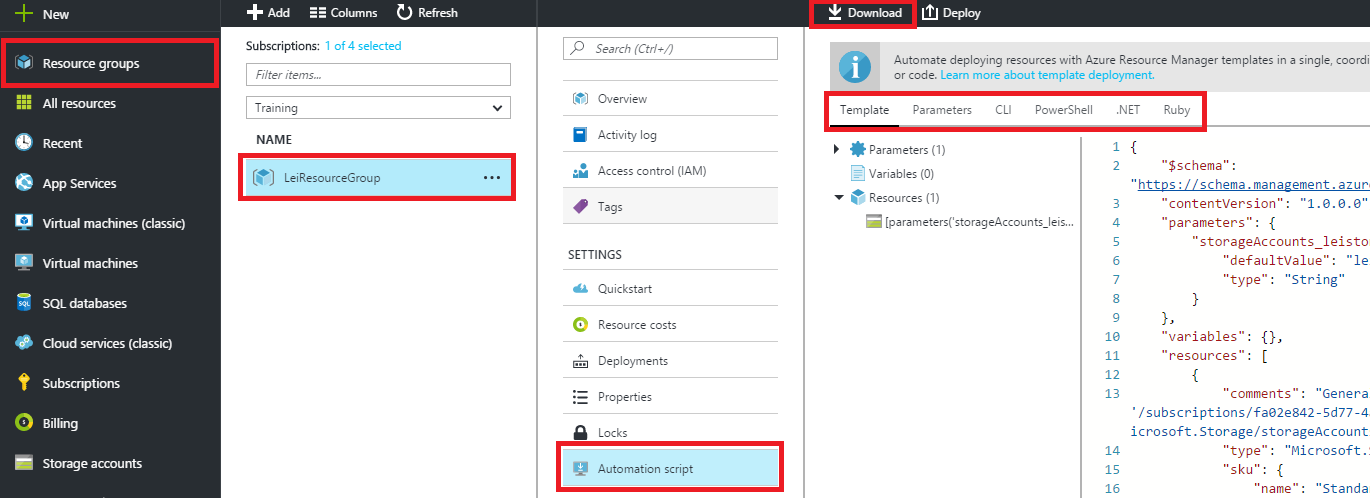Collapse Resources (1) tree node
Image resolution: width=1370 pixels, height=498 pixels.
coord(838,198)
